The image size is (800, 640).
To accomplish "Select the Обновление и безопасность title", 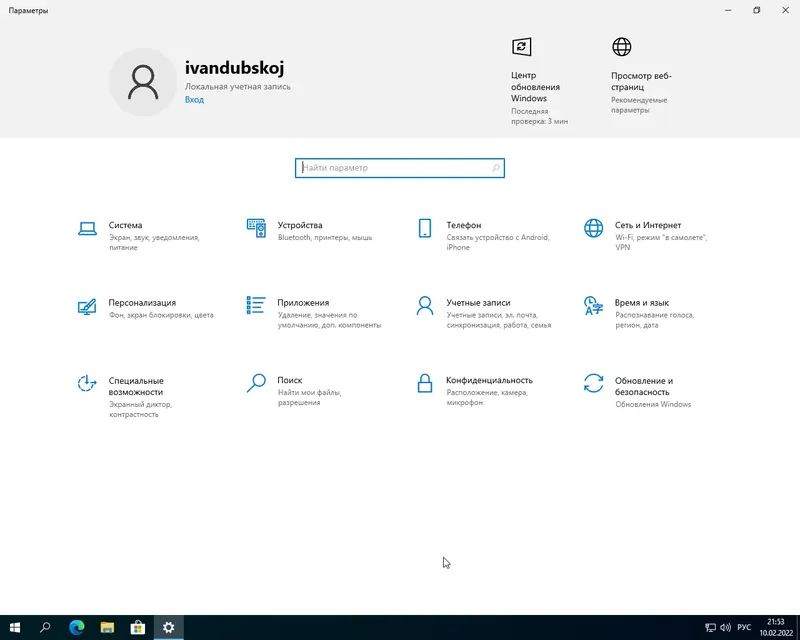I will coord(643,386).
